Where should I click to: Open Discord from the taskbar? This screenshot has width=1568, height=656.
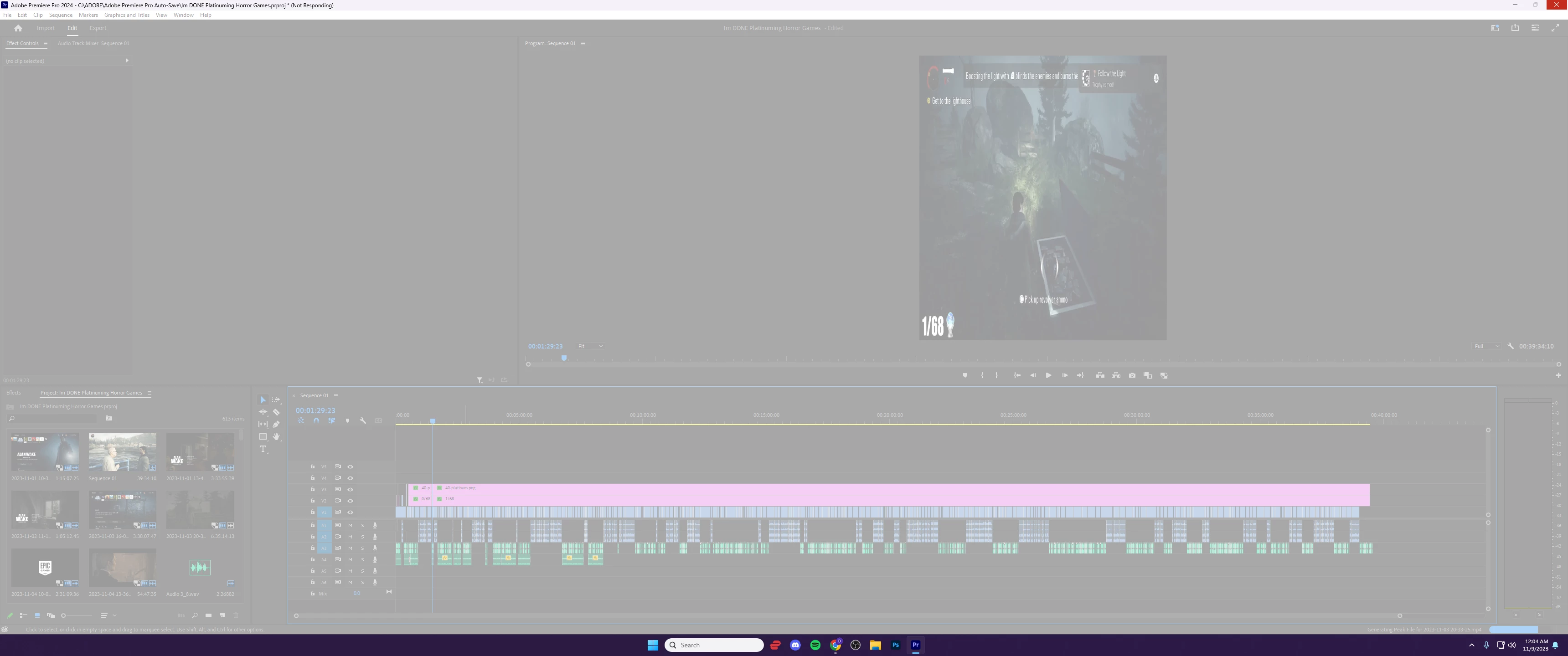[795, 645]
